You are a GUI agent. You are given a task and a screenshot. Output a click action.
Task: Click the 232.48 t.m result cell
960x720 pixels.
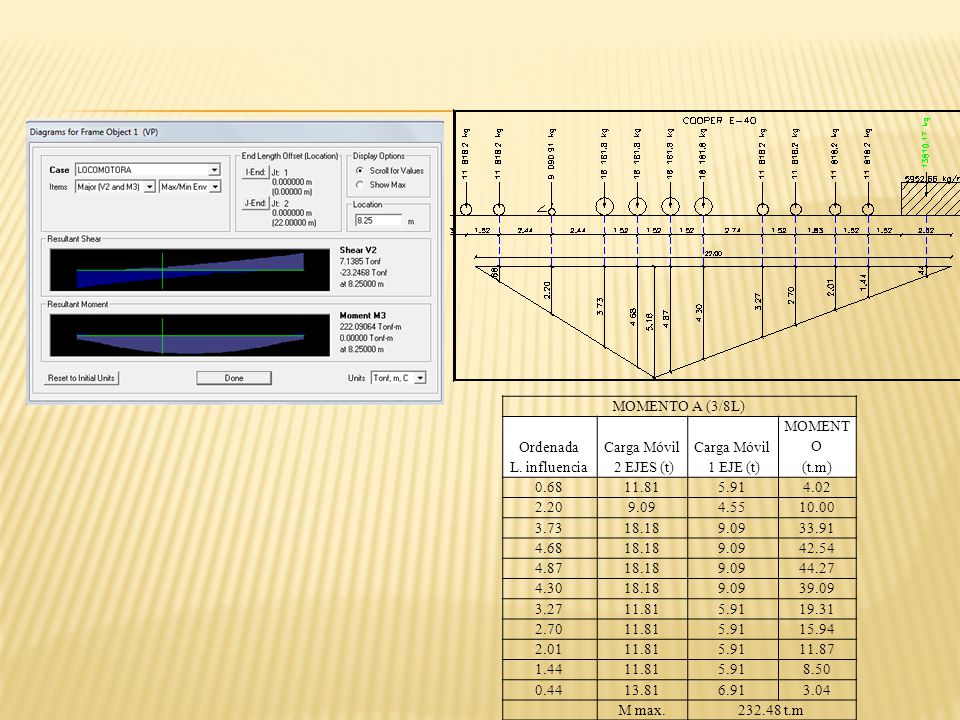point(771,710)
